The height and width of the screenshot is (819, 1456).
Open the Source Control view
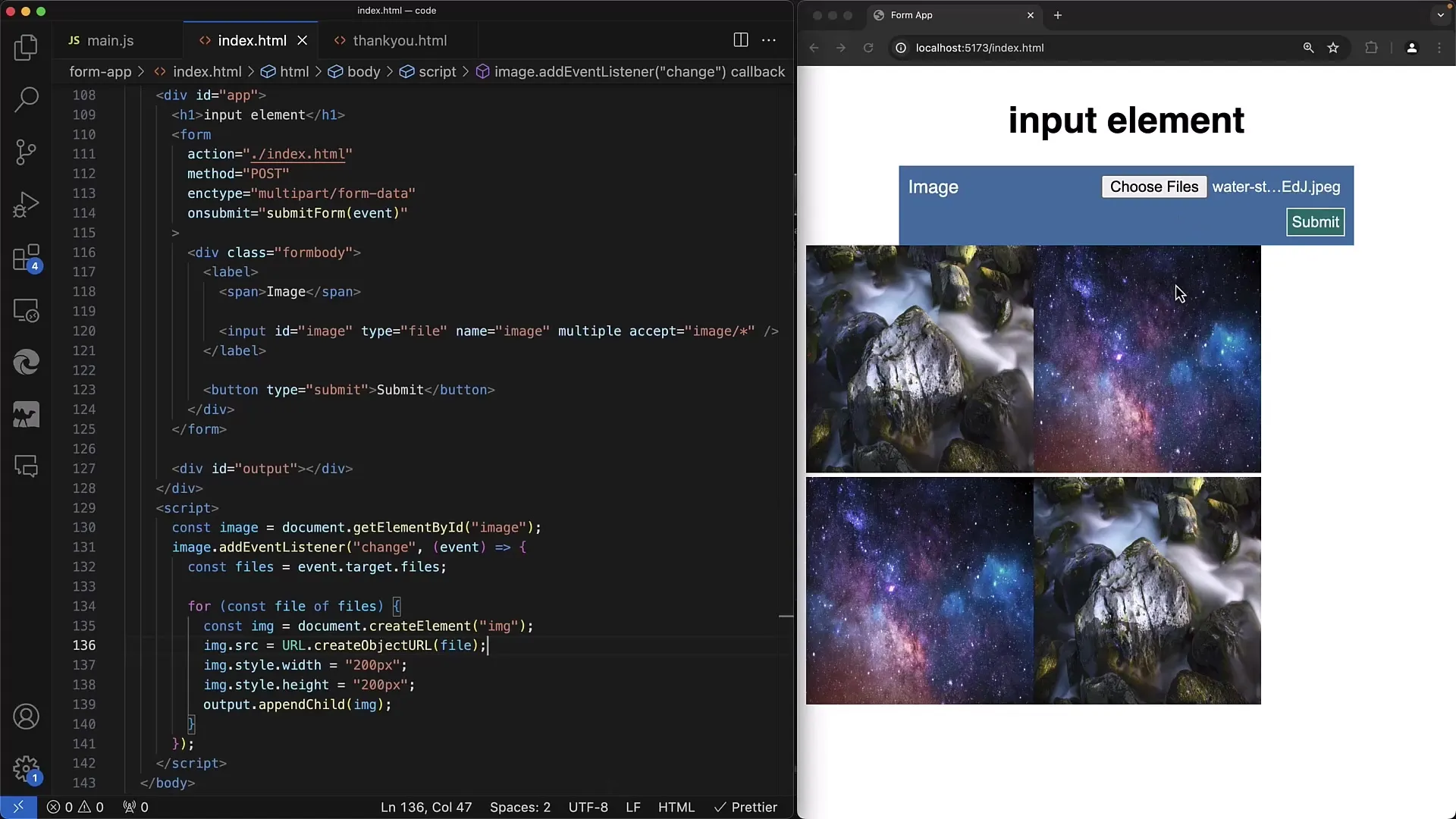(x=26, y=152)
